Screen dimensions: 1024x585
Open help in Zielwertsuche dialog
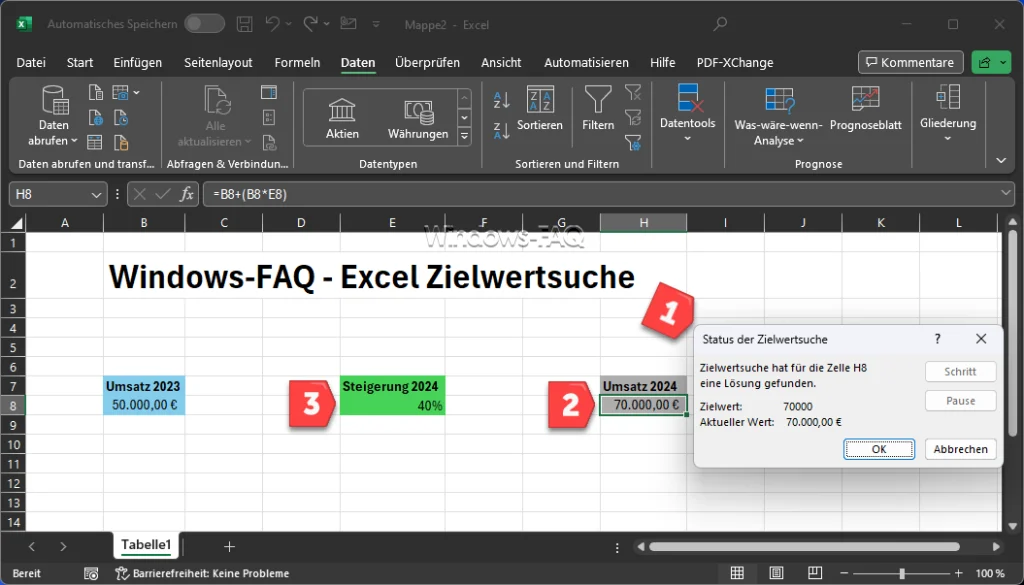(x=937, y=339)
